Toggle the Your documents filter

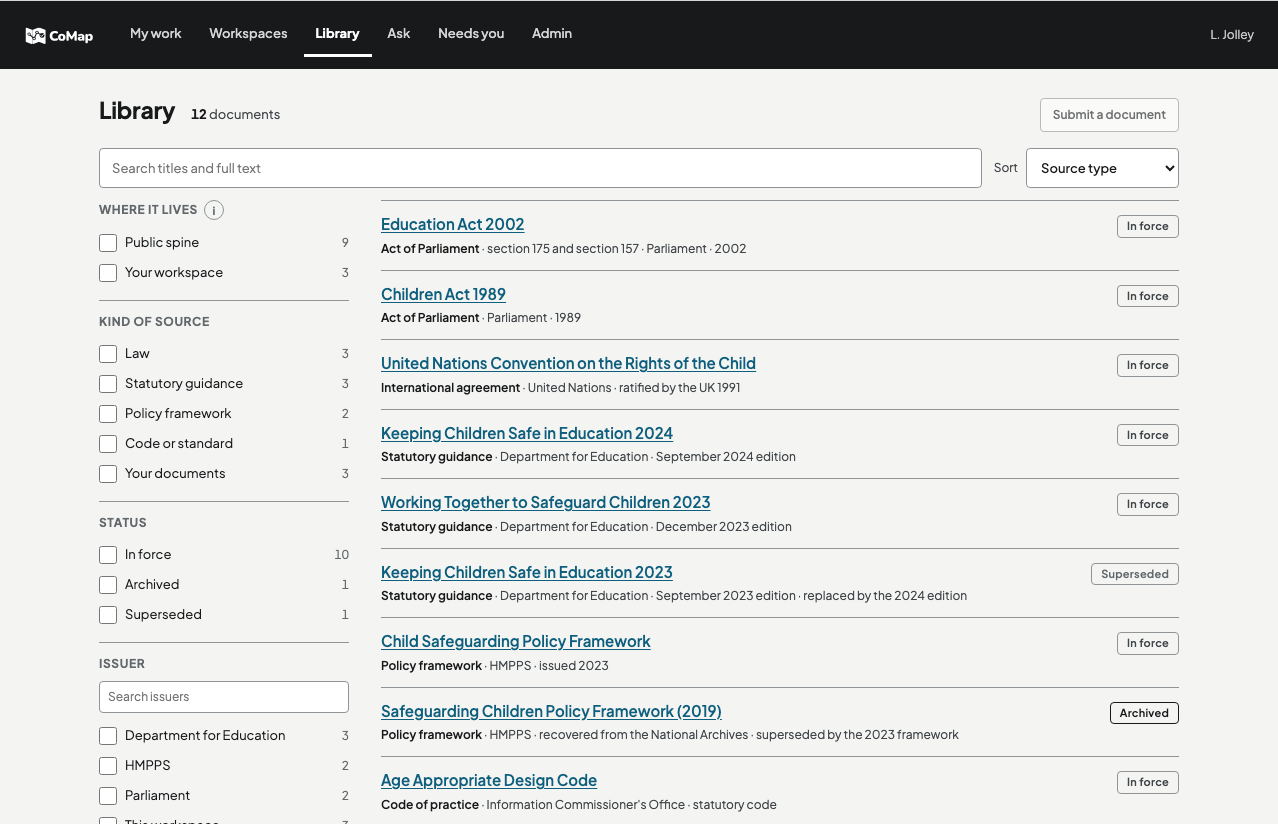[x=108, y=474]
